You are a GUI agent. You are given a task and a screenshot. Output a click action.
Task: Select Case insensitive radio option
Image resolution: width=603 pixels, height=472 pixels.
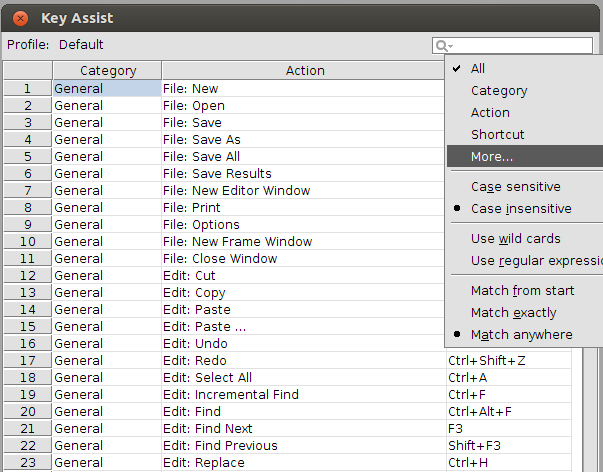click(x=521, y=209)
